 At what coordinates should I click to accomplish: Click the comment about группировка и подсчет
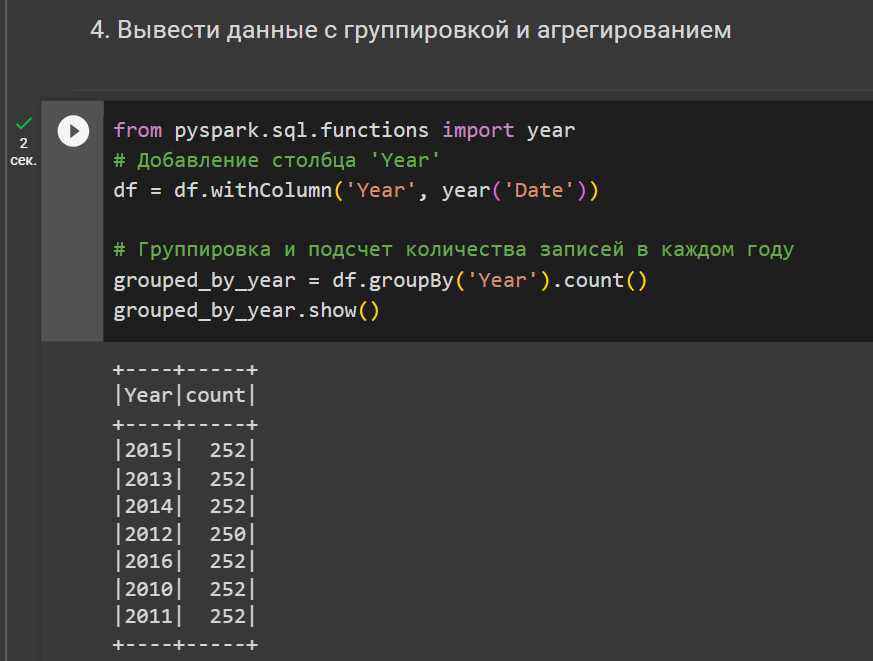[x=454, y=249]
